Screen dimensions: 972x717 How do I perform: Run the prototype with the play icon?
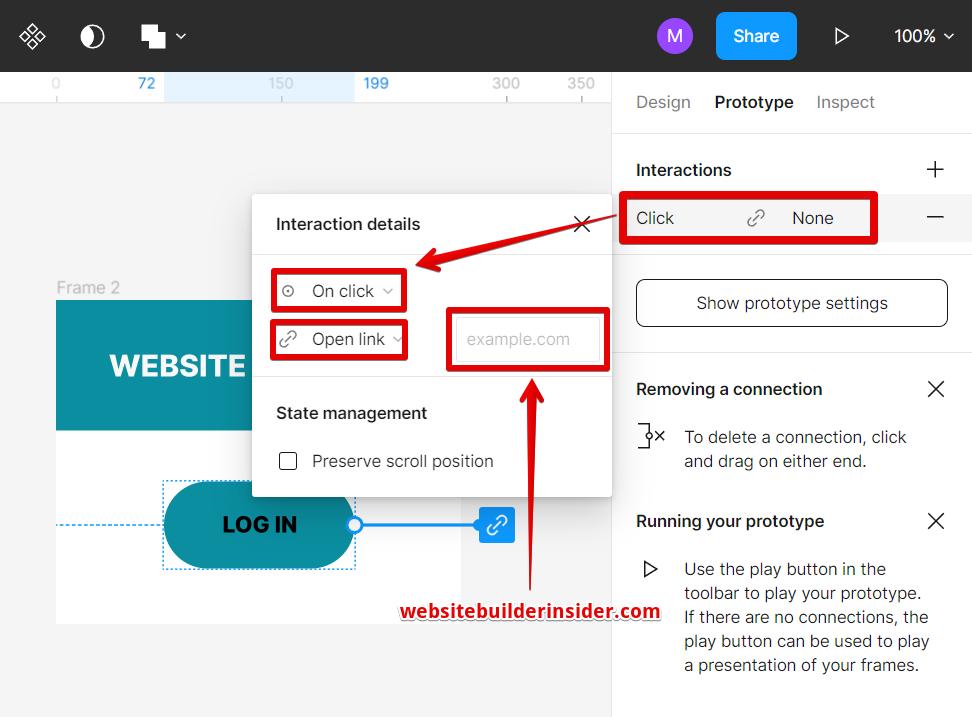[841, 36]
